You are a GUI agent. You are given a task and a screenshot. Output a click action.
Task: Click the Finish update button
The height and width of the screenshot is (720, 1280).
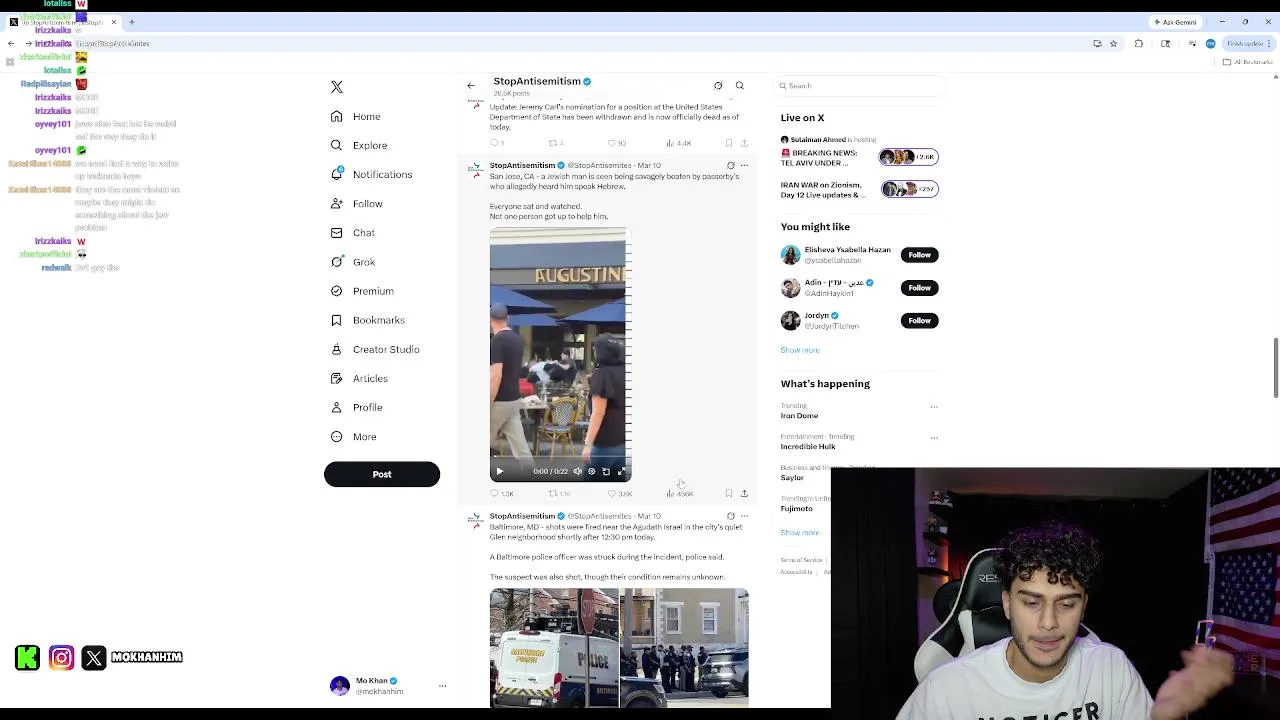(x=1246, y=44)
